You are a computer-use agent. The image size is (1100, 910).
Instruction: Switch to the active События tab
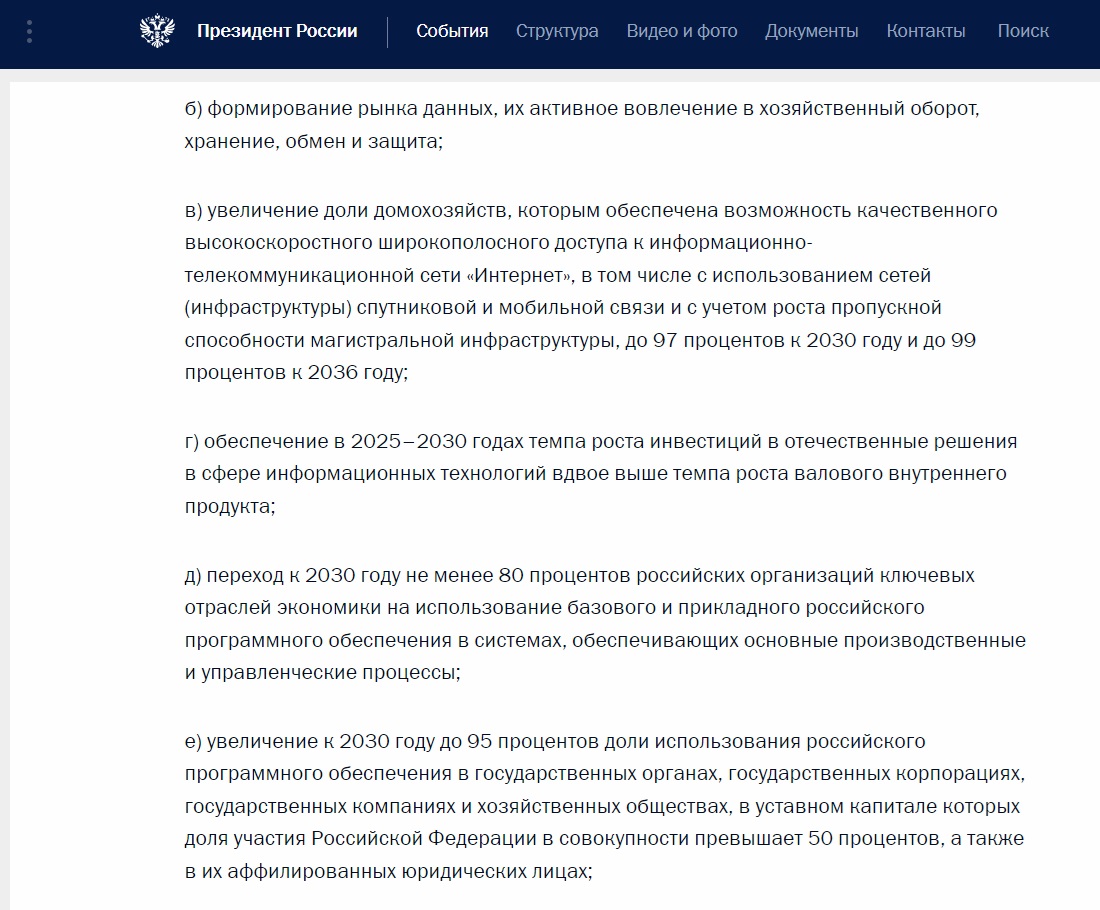click(452, 31)
